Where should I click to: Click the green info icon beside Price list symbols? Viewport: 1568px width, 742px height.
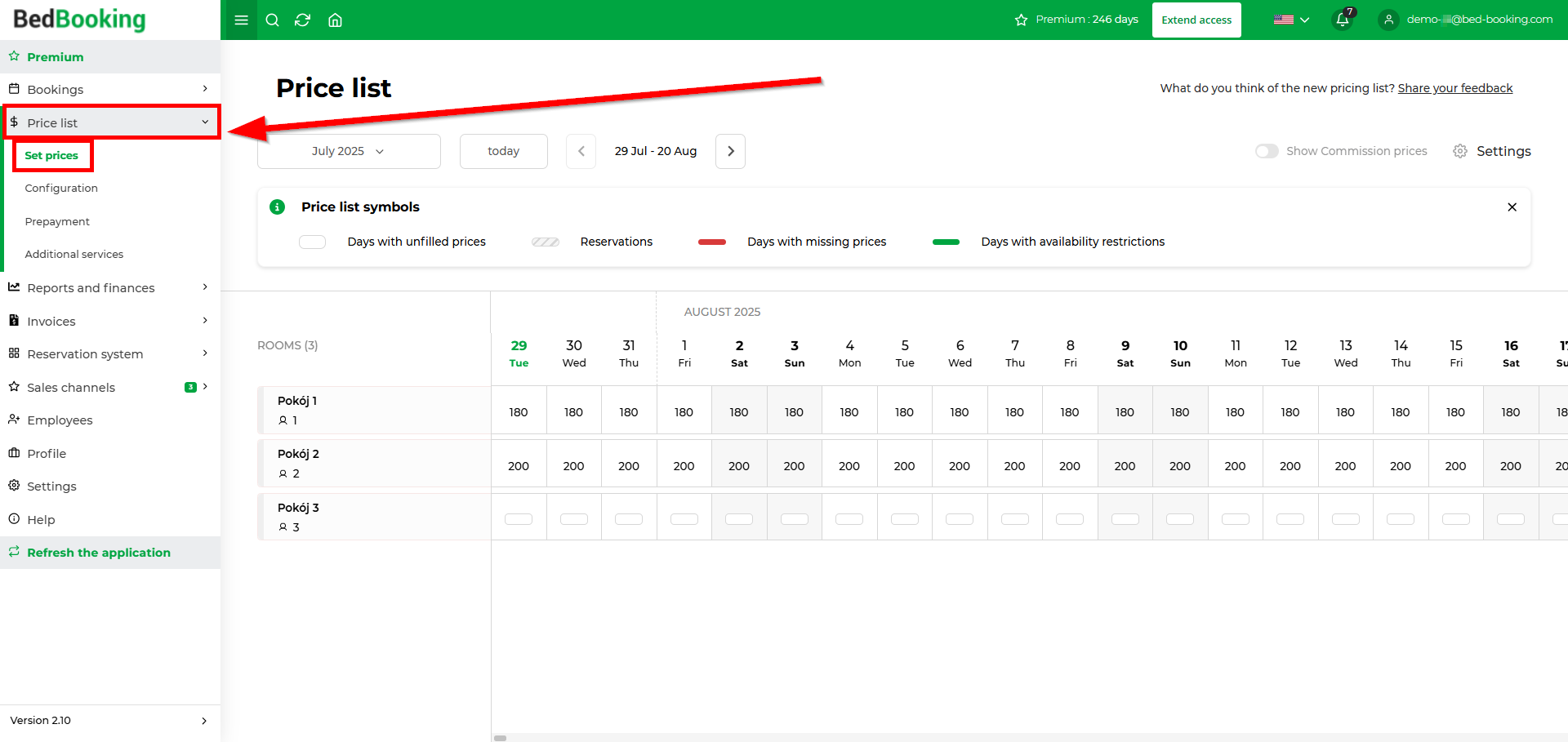tap(278, 207)
